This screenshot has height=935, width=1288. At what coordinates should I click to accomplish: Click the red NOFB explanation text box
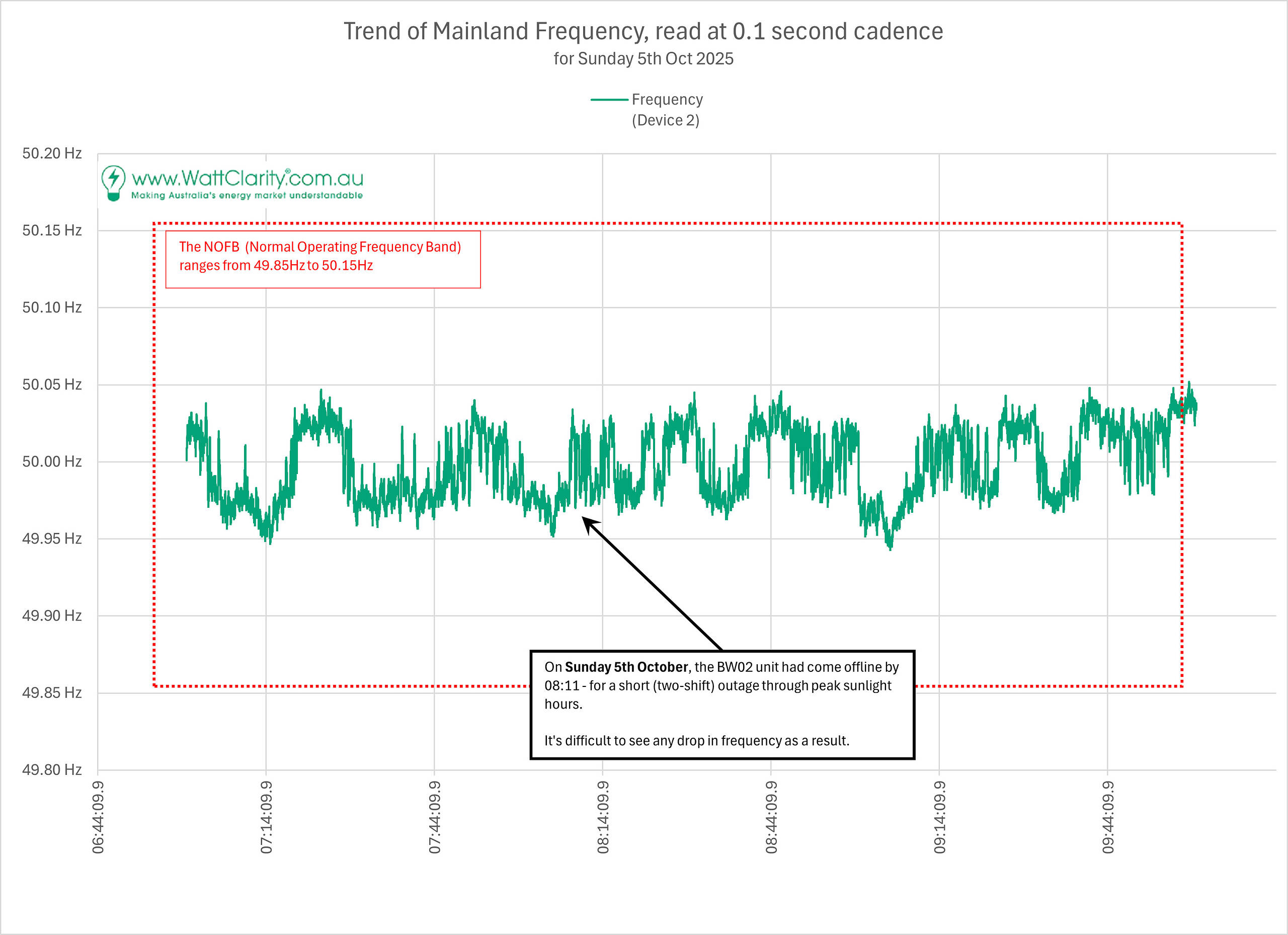(323, 259)
